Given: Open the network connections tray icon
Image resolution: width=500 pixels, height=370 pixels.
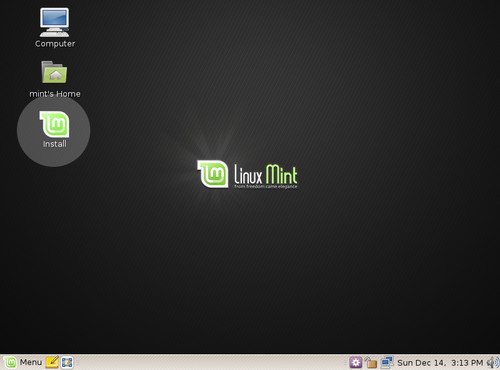Looking at the screenshot, I should 387,362.
